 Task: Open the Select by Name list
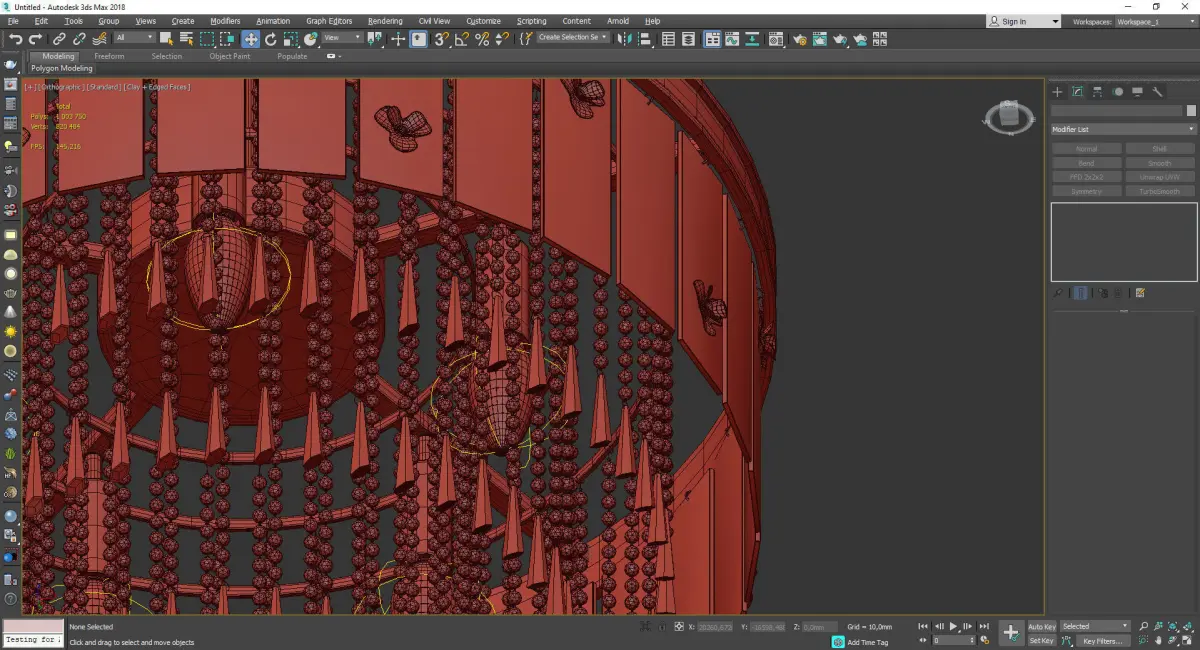(186, 39)
